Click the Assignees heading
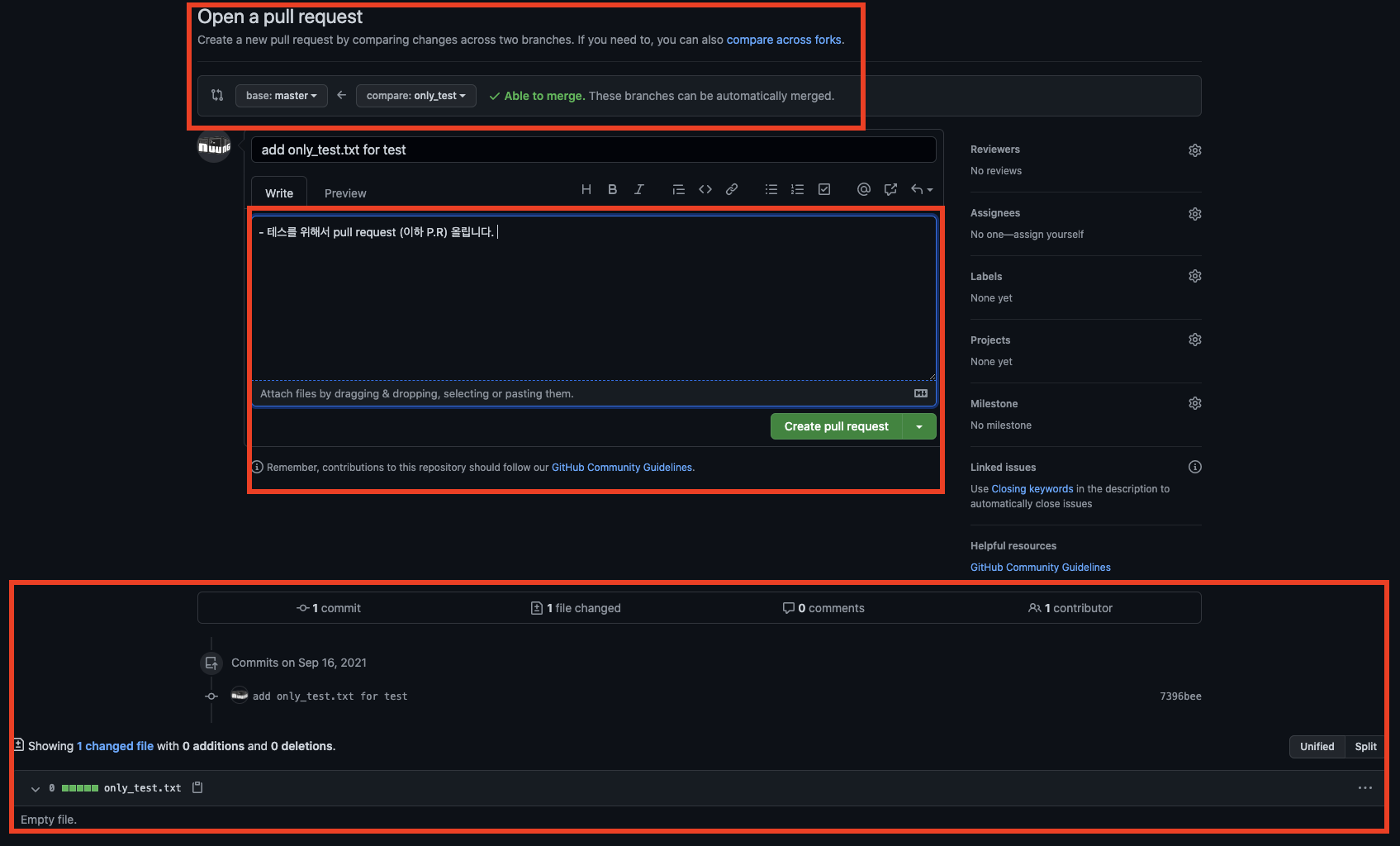This screenshot has width=1400, height=846. tap(995, 213)
